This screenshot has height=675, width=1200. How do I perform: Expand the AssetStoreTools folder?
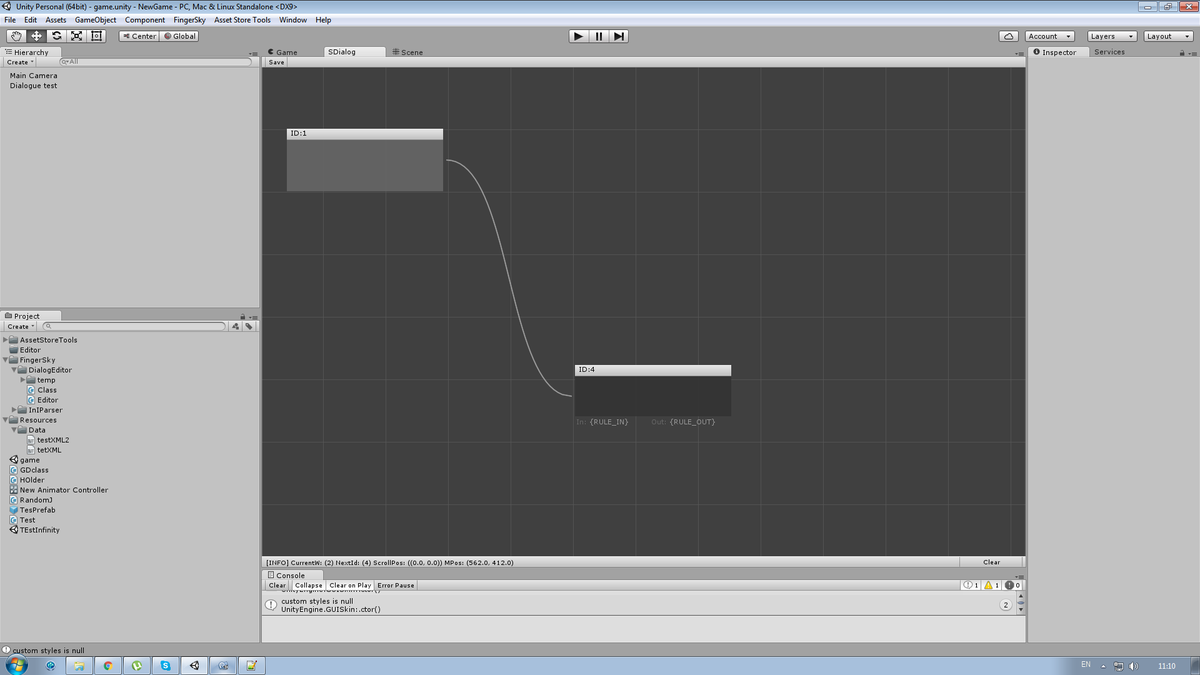click(5, 340)
